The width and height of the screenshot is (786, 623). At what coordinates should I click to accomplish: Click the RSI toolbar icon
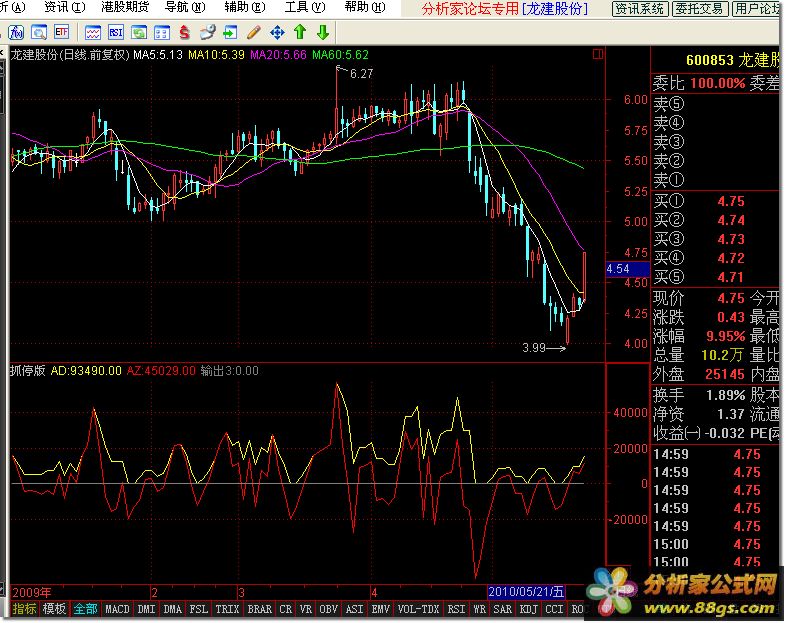pyautogui.click(x=116, y=33)
